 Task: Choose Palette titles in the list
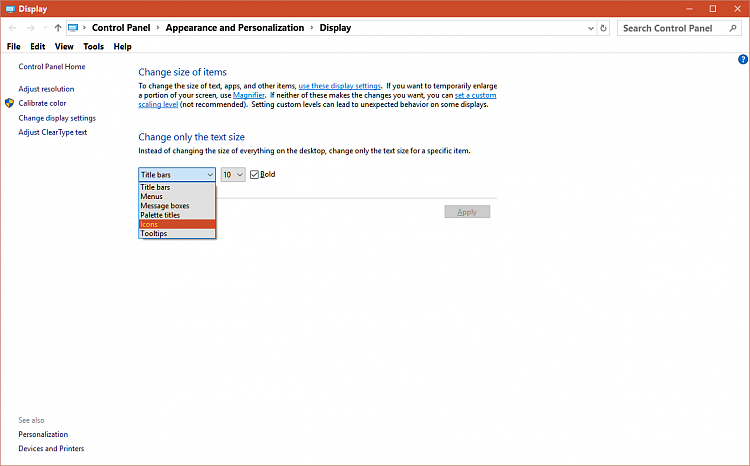(x=177, y=215)
